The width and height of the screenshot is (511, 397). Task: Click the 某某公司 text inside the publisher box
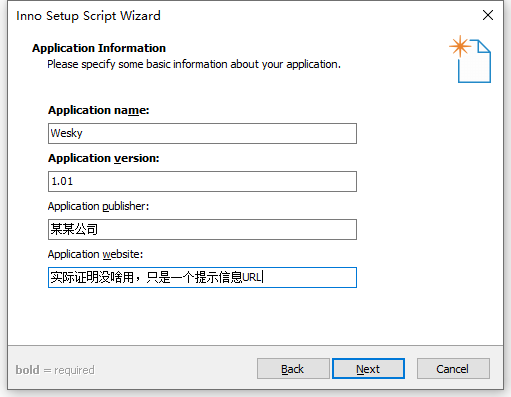[74, 229]
